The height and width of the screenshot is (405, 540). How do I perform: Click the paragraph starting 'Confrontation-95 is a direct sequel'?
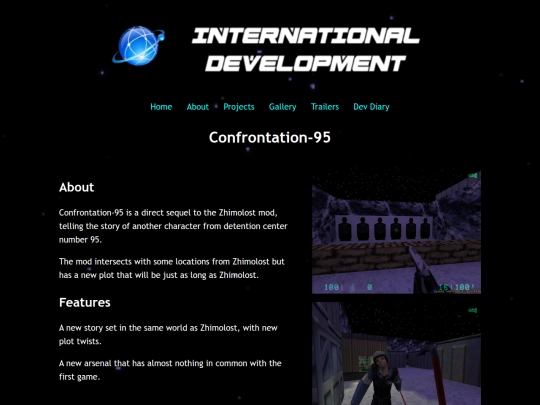click(x=173, y=226)
